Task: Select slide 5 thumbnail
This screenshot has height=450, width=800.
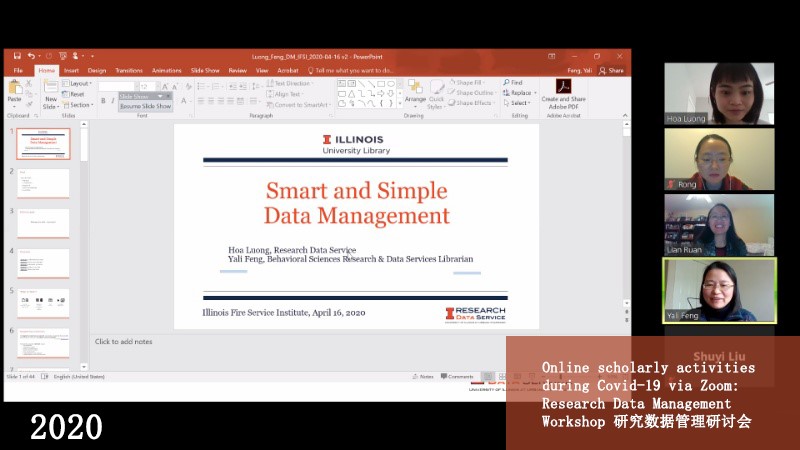Action: (x=43, y=303)
